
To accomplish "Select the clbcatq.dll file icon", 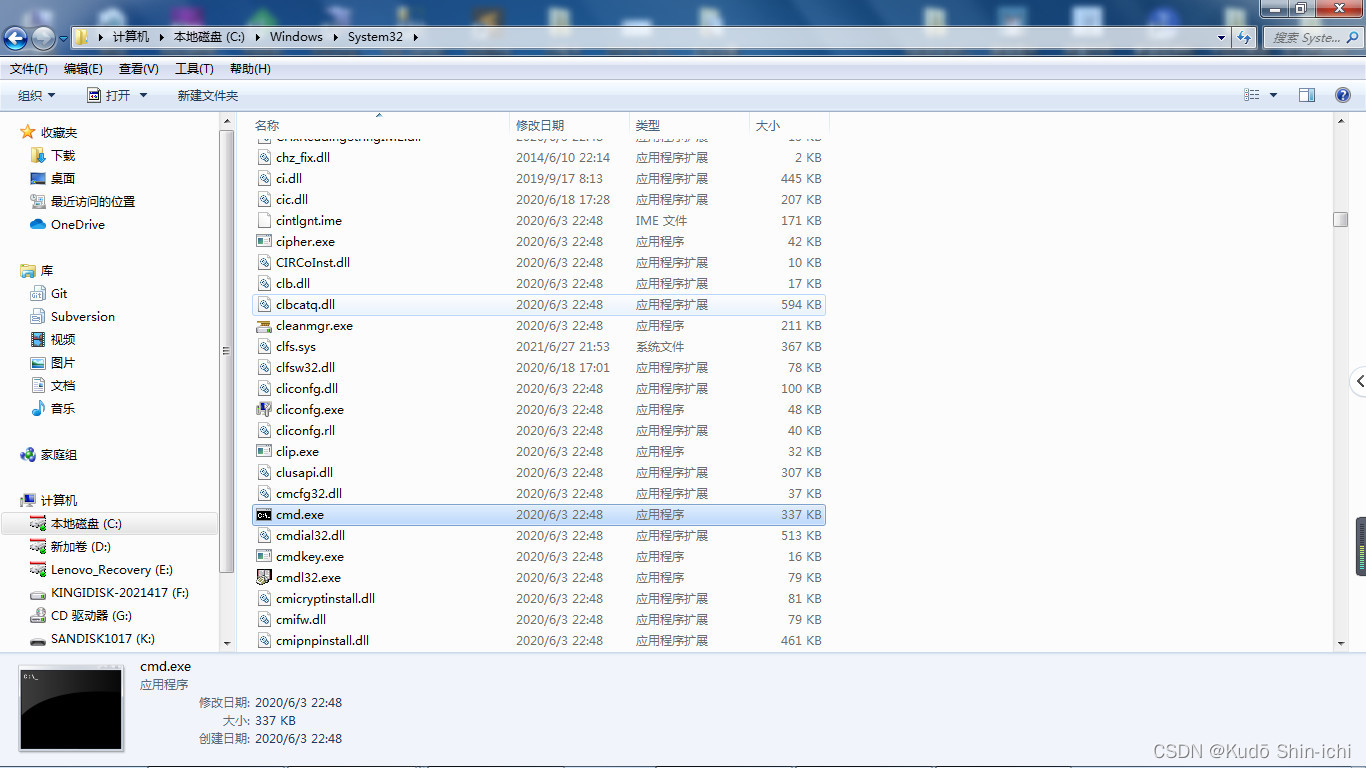I will [x=264, y=305].
